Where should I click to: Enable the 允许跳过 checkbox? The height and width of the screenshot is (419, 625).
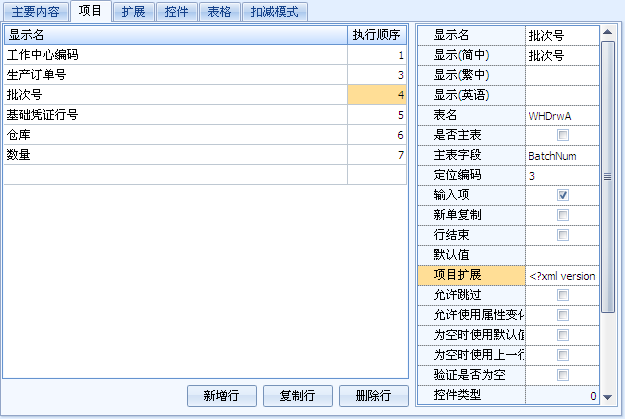[x=563, y=295]
